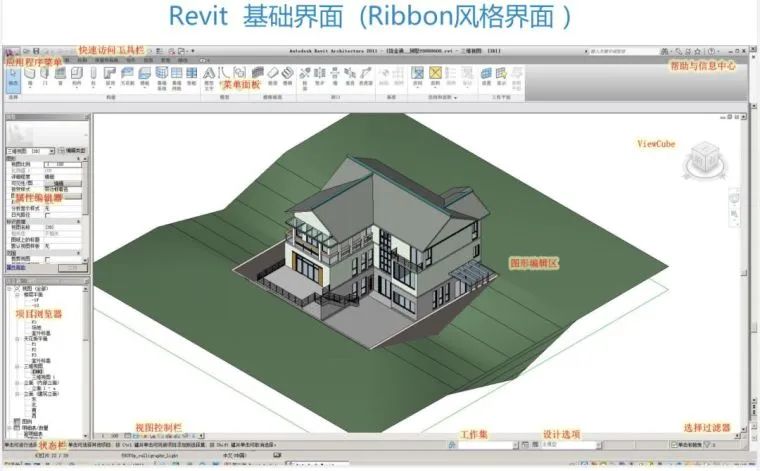Select the Ceiling (天花板) tool

pos(127,77)
